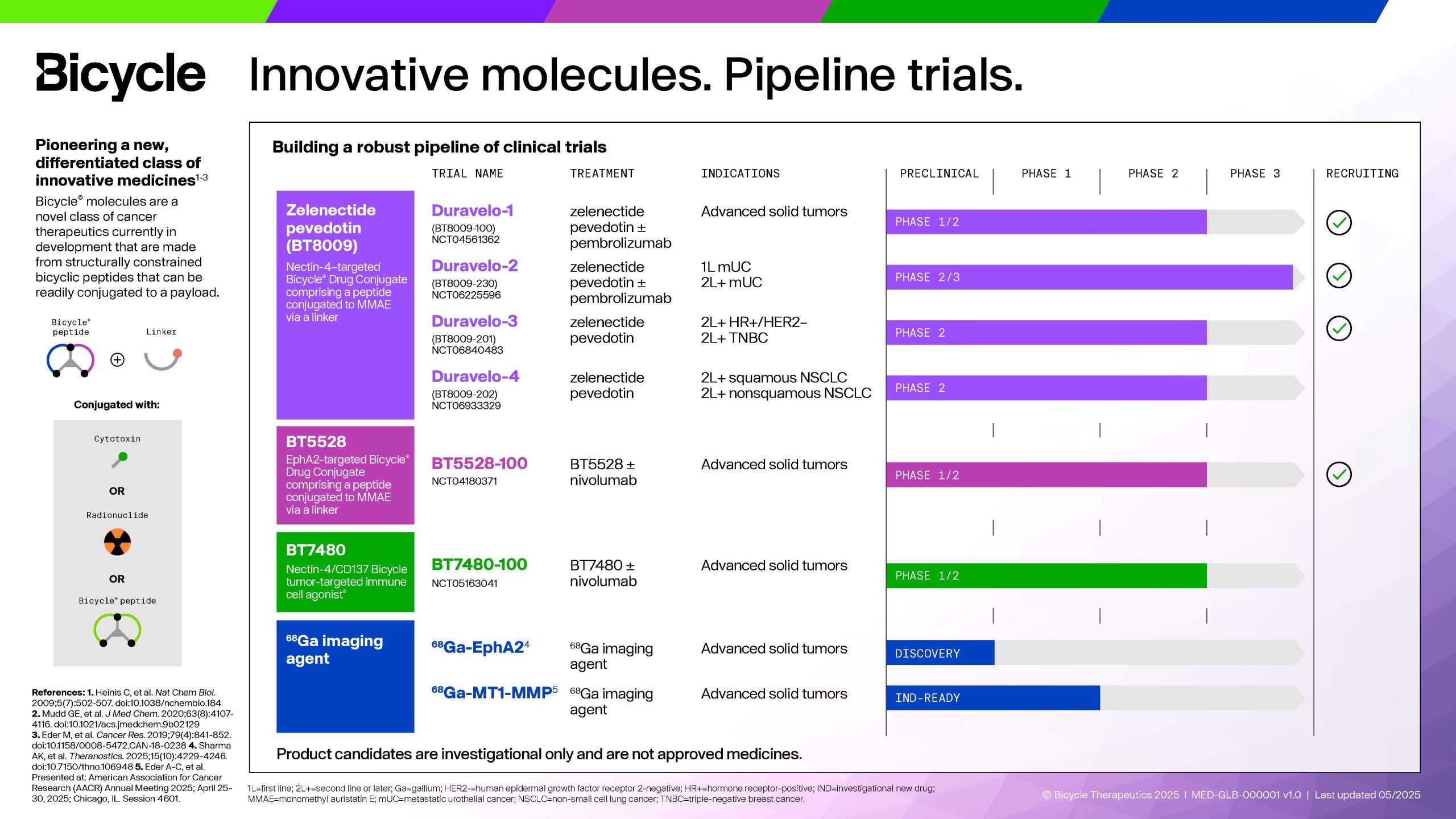
Task: Click the Duravelo-3 trial name
Action: [x=474, y=321]
